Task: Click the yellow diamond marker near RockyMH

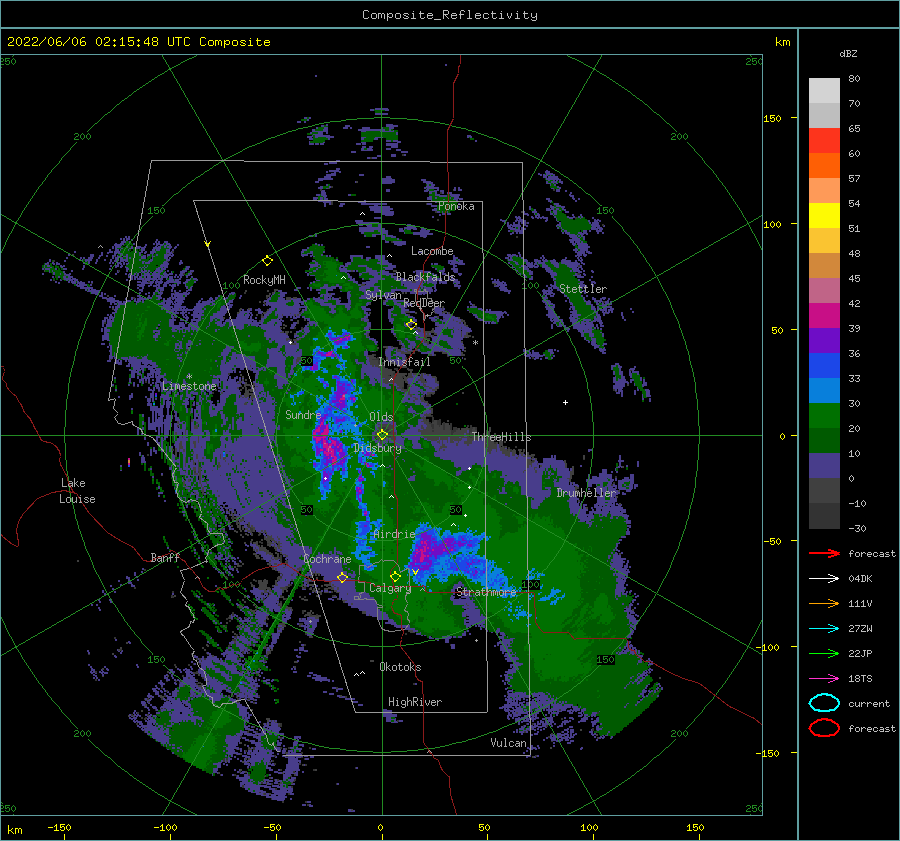Action: (x=267, y=261)
